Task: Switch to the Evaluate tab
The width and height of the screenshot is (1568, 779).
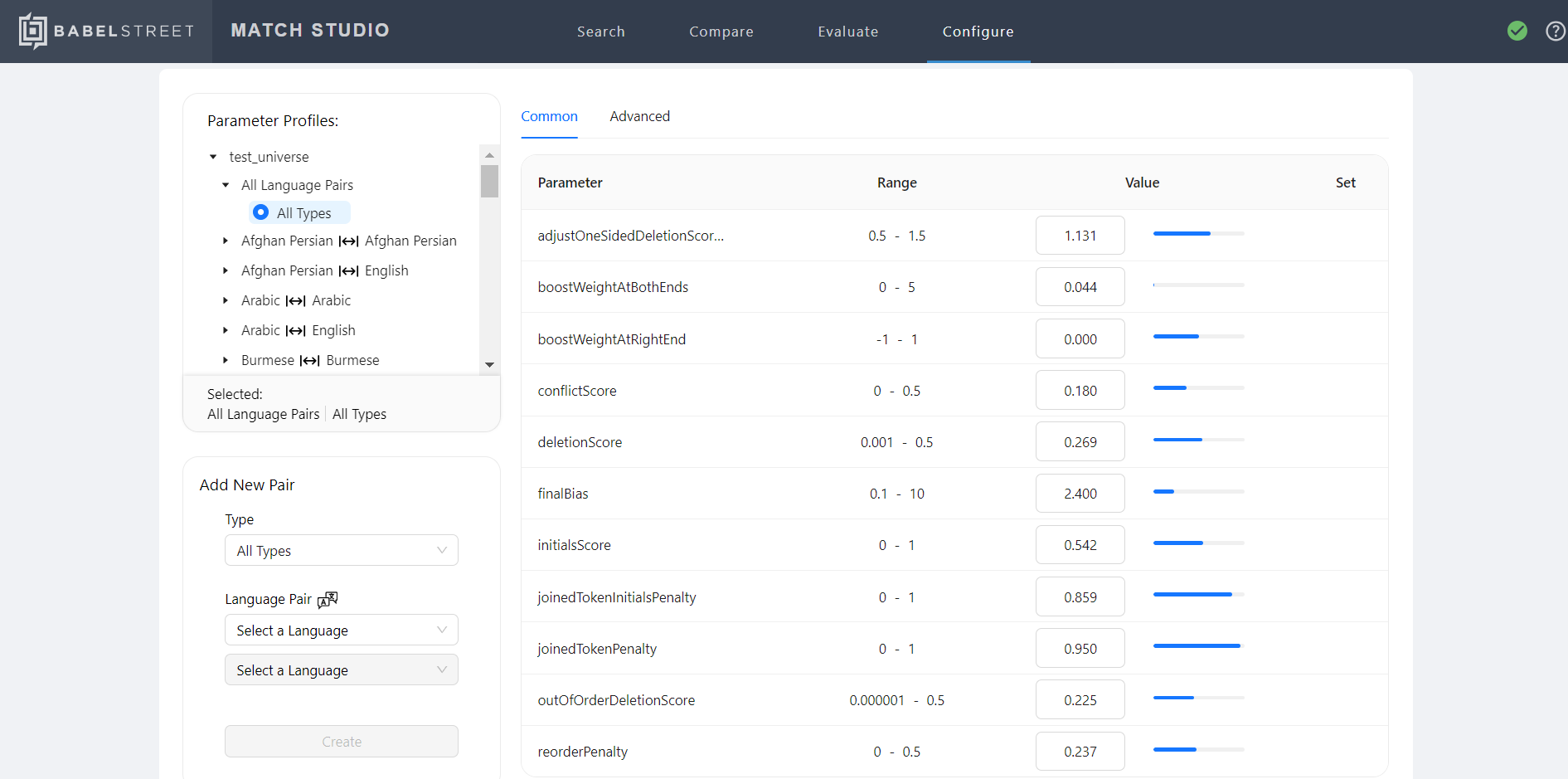Action: 848,32
